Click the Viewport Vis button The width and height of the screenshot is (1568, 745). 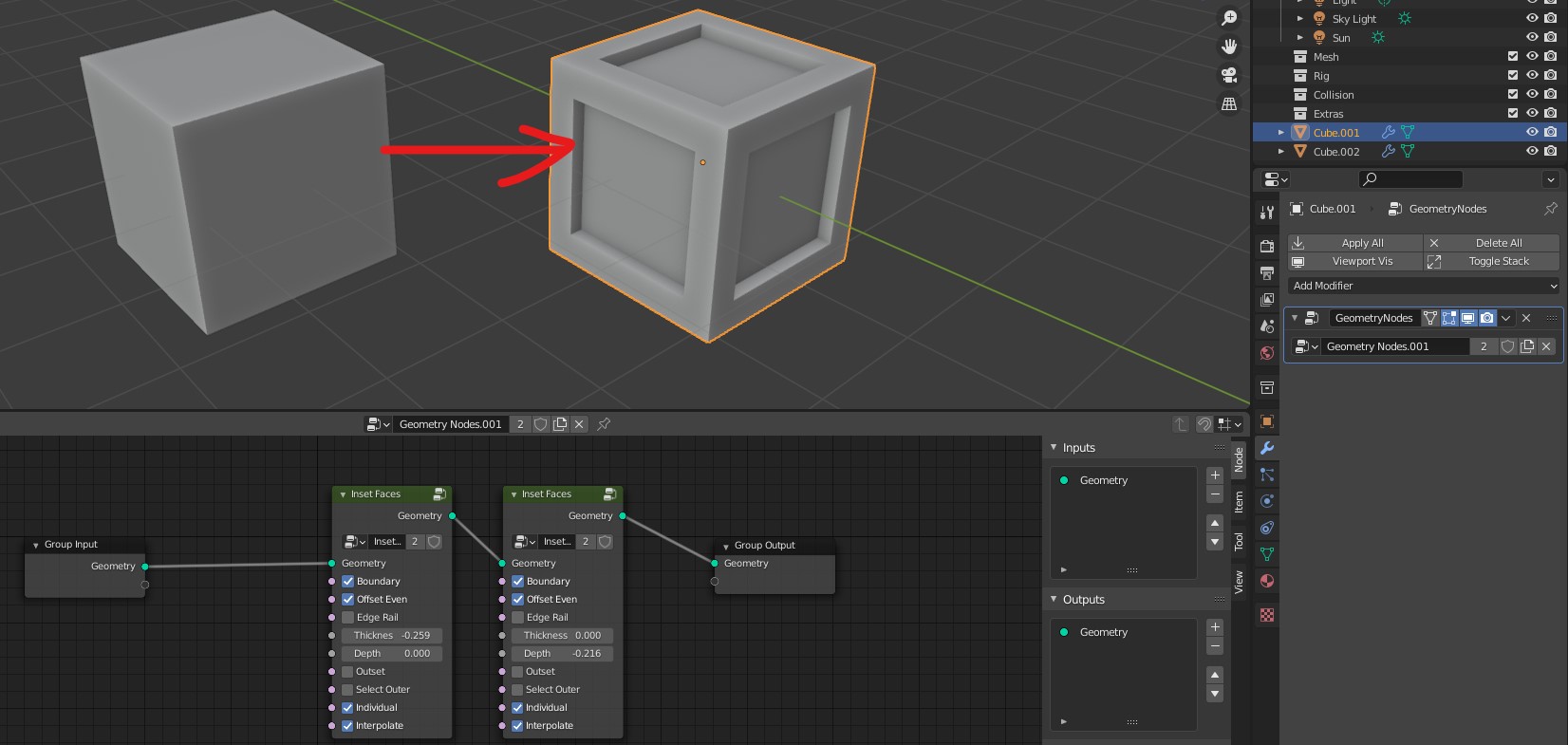[x=1354, y=261]
